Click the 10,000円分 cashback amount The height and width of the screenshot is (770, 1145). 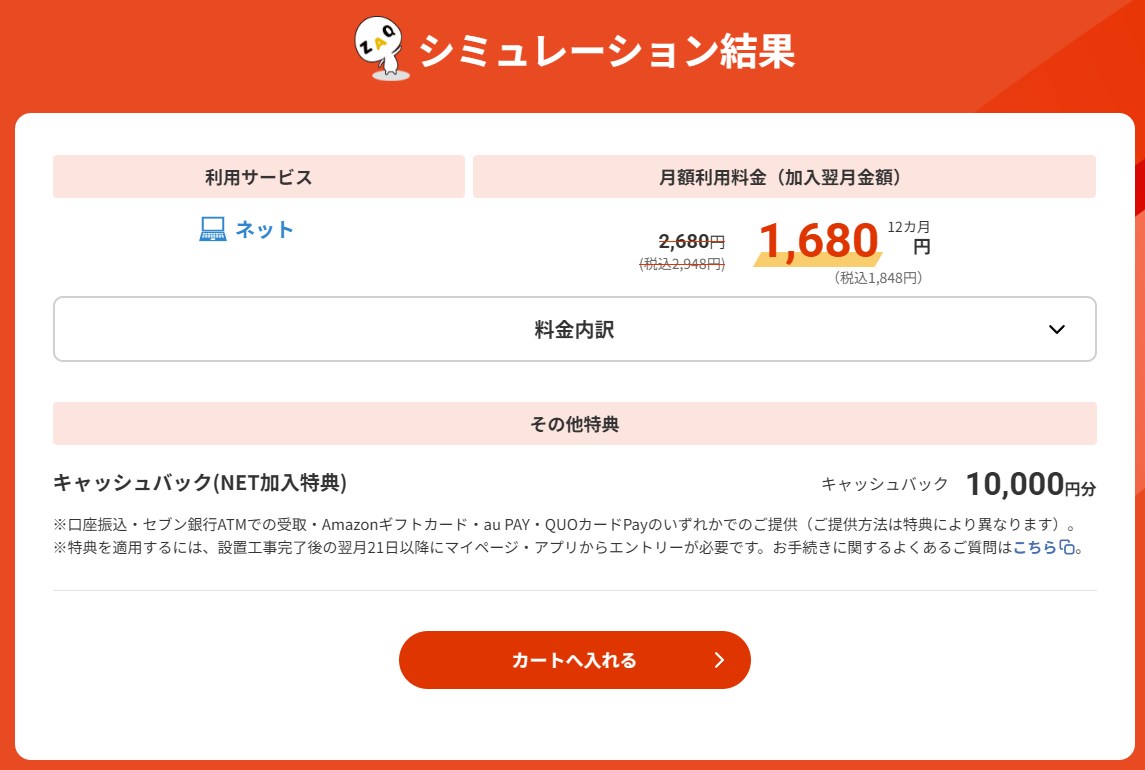pyautogui.click(x=1030, y=484)
